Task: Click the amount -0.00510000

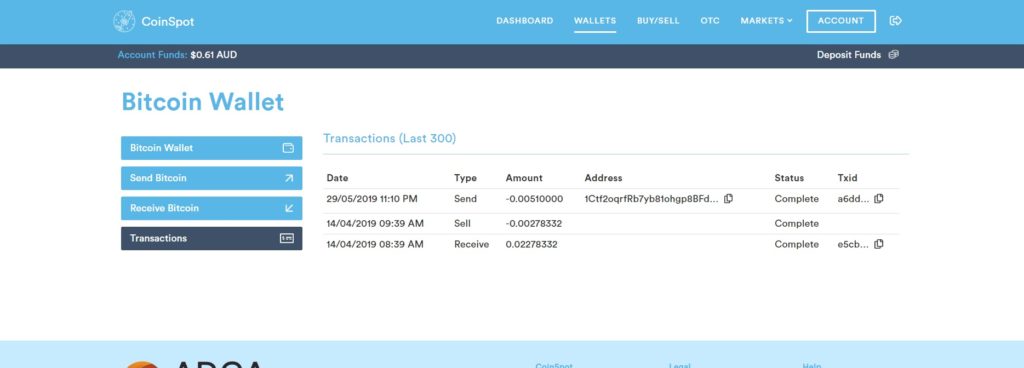Action: [x=534, y=198]
